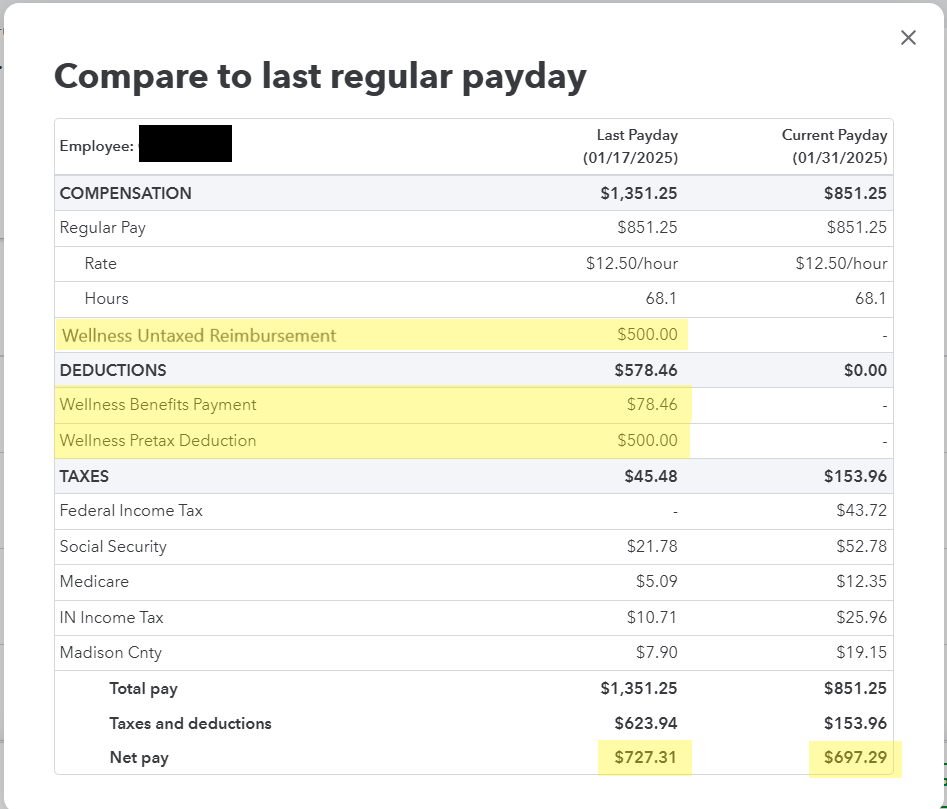Click the redacted employee name box
947x809 pixels.
click(185, 144)
